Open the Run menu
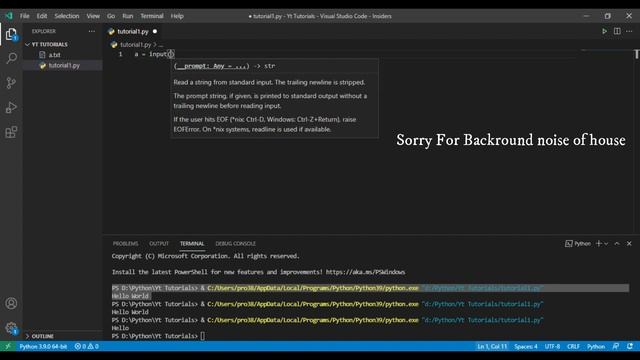Screen dimensions: 640x360 pos(128,16)
